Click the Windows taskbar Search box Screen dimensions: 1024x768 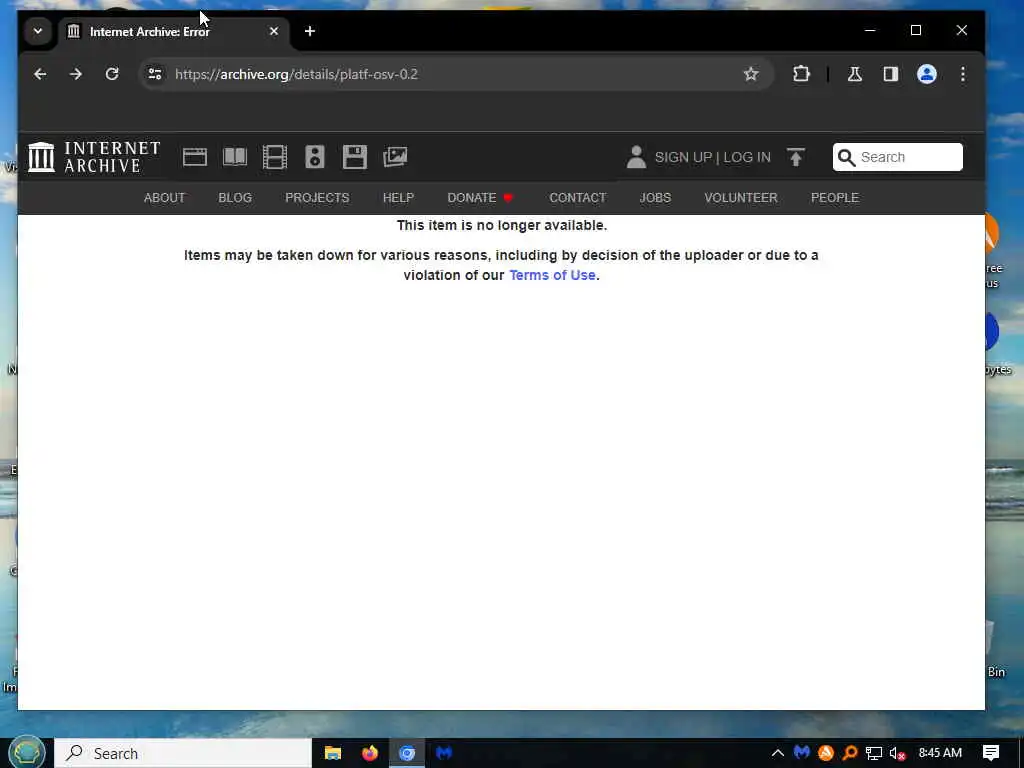click(183, 754)
